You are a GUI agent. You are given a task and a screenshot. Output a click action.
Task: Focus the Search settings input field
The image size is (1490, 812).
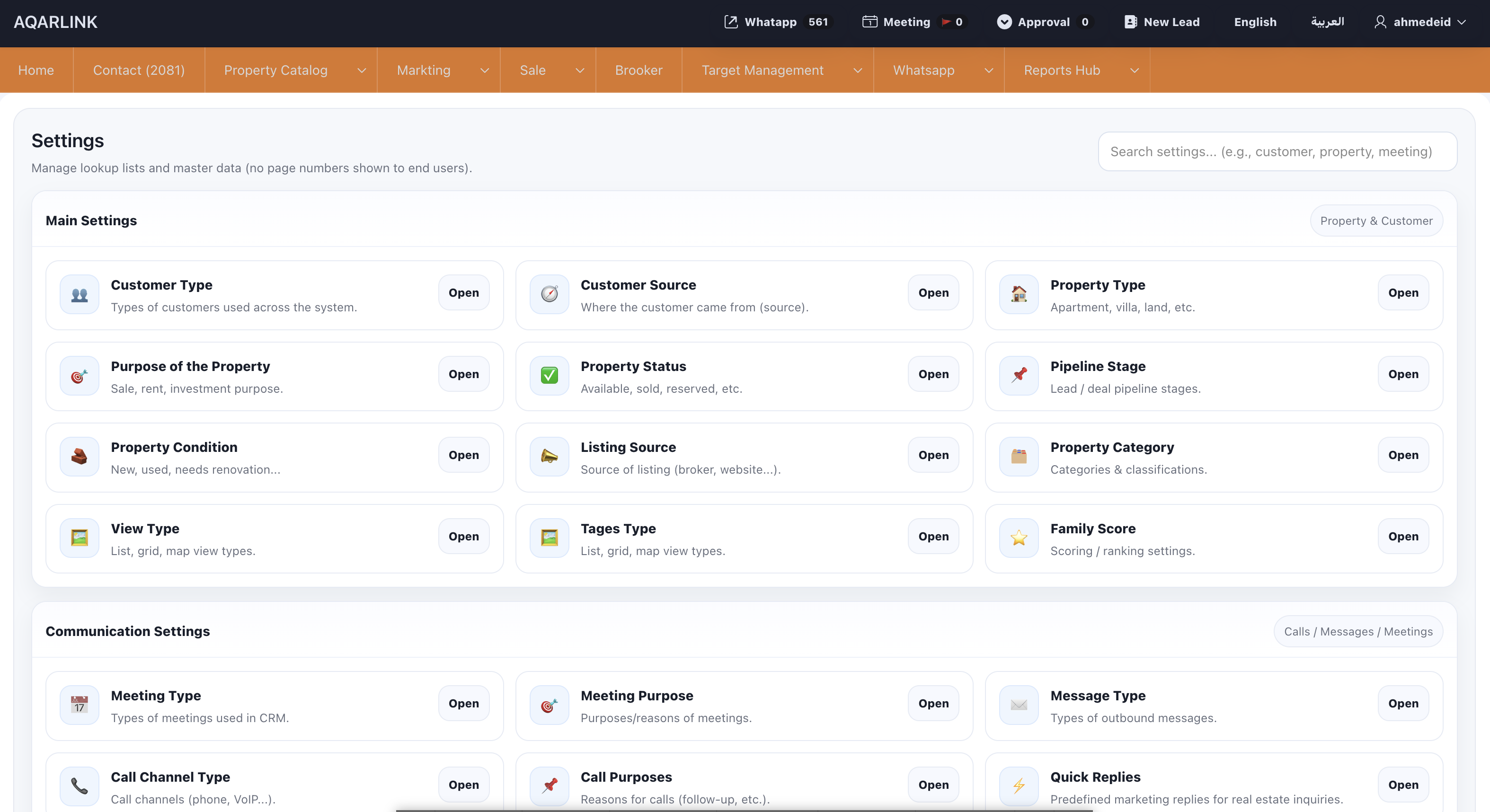(x=1277, y=151)
